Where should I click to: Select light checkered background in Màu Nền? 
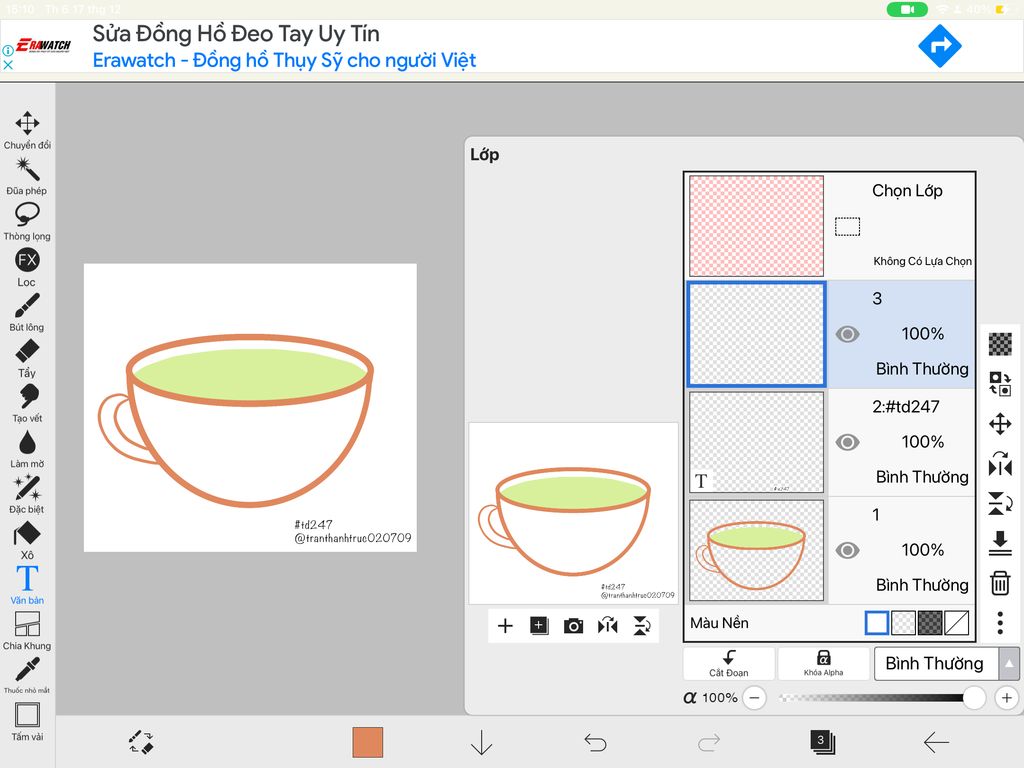903,623
